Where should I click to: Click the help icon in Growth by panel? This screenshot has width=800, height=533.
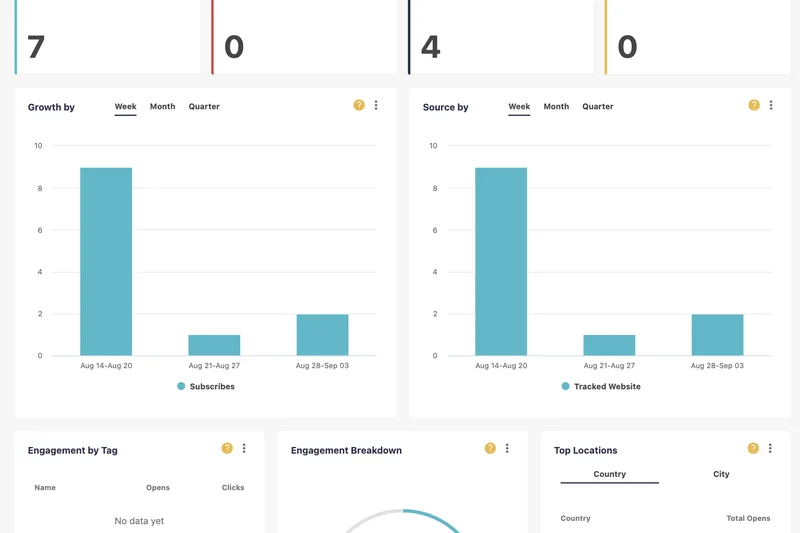[x=359, y=105]
